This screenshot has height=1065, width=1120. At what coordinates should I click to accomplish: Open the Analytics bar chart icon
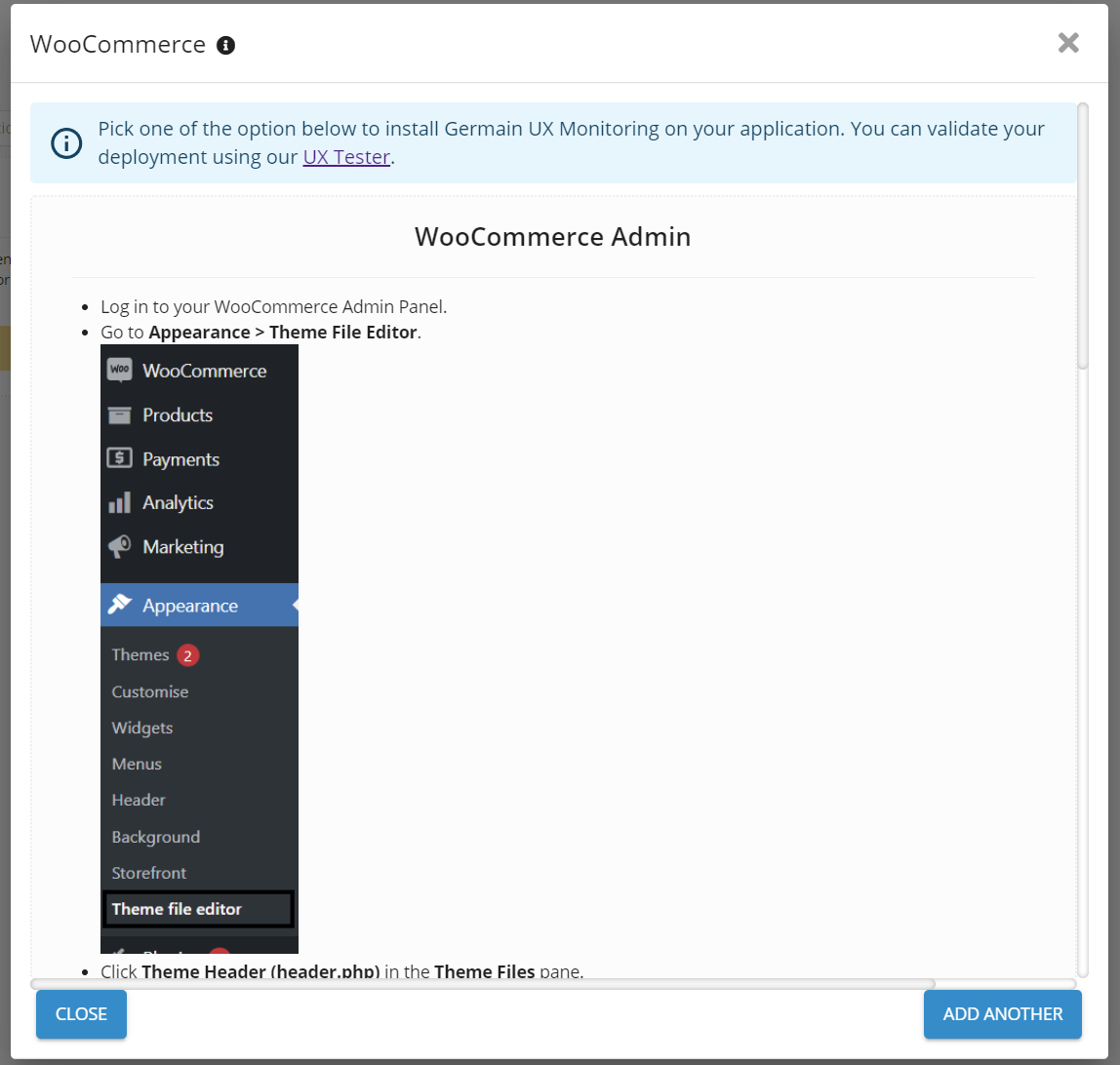tap(119, 502)
